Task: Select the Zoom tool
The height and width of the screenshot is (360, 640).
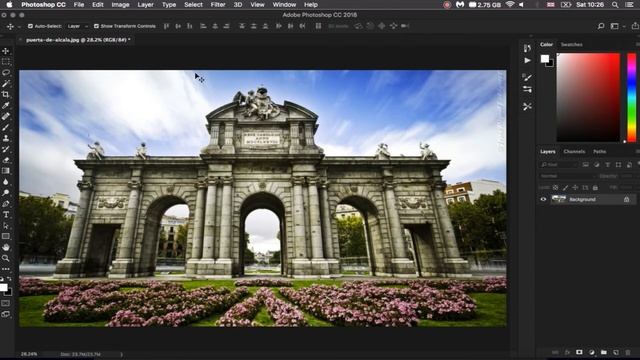Action: click(x=6, y=258)
